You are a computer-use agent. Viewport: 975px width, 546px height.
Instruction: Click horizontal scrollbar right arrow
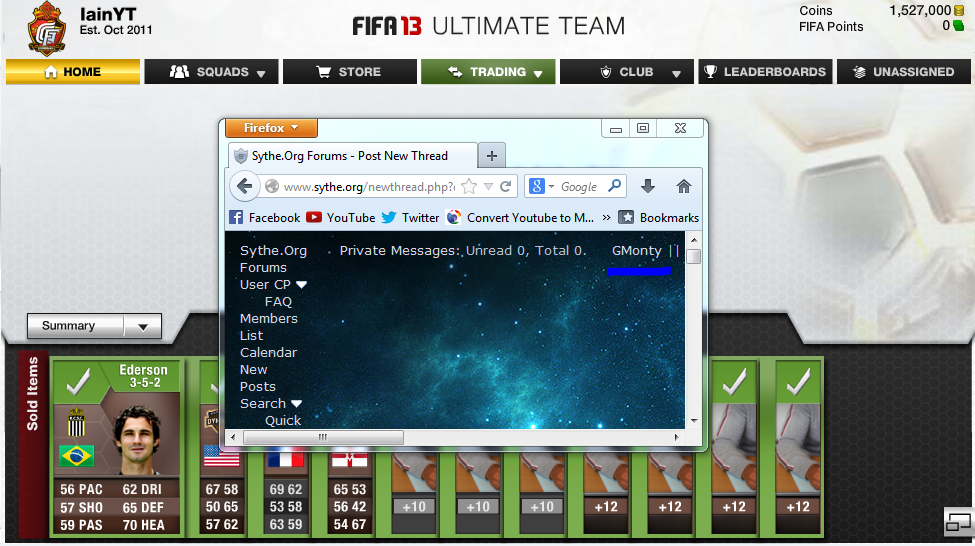(x=677, y=437)
